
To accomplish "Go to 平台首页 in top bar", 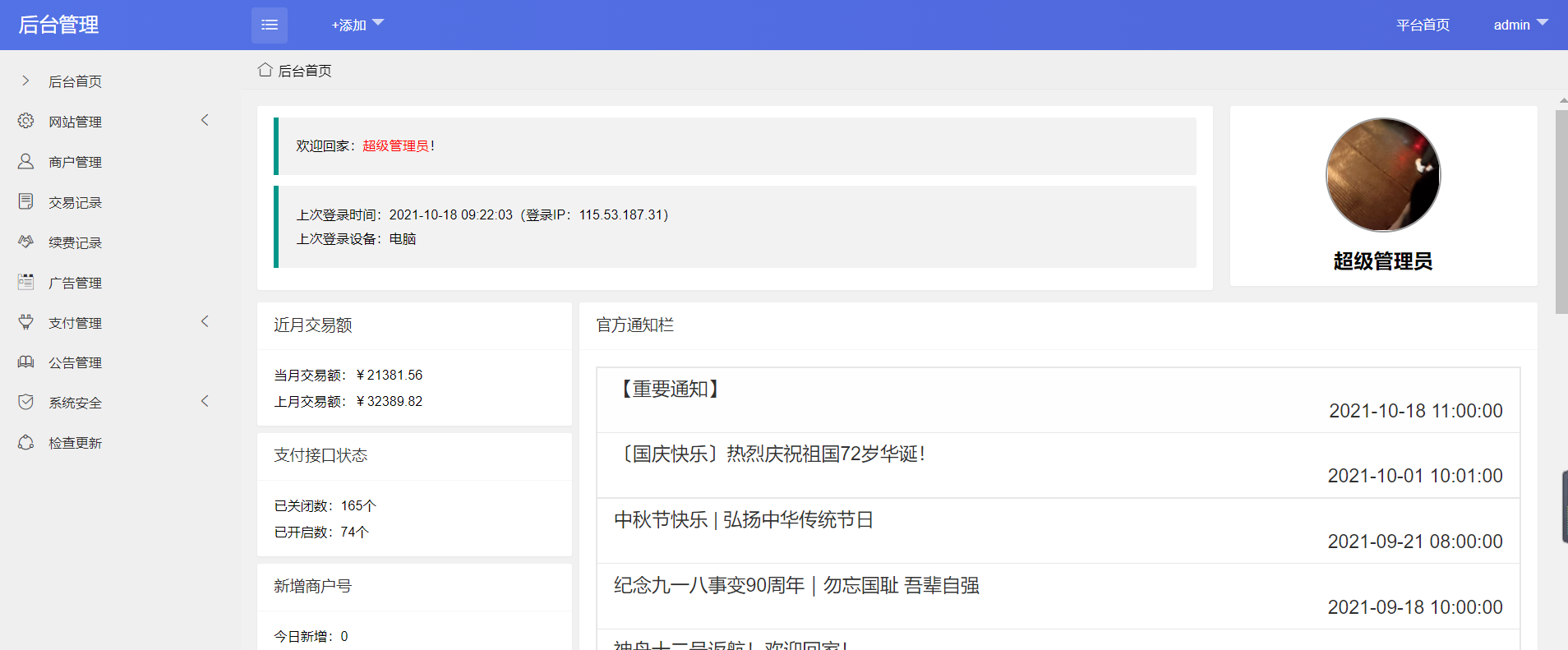I will pos(1423,25).
